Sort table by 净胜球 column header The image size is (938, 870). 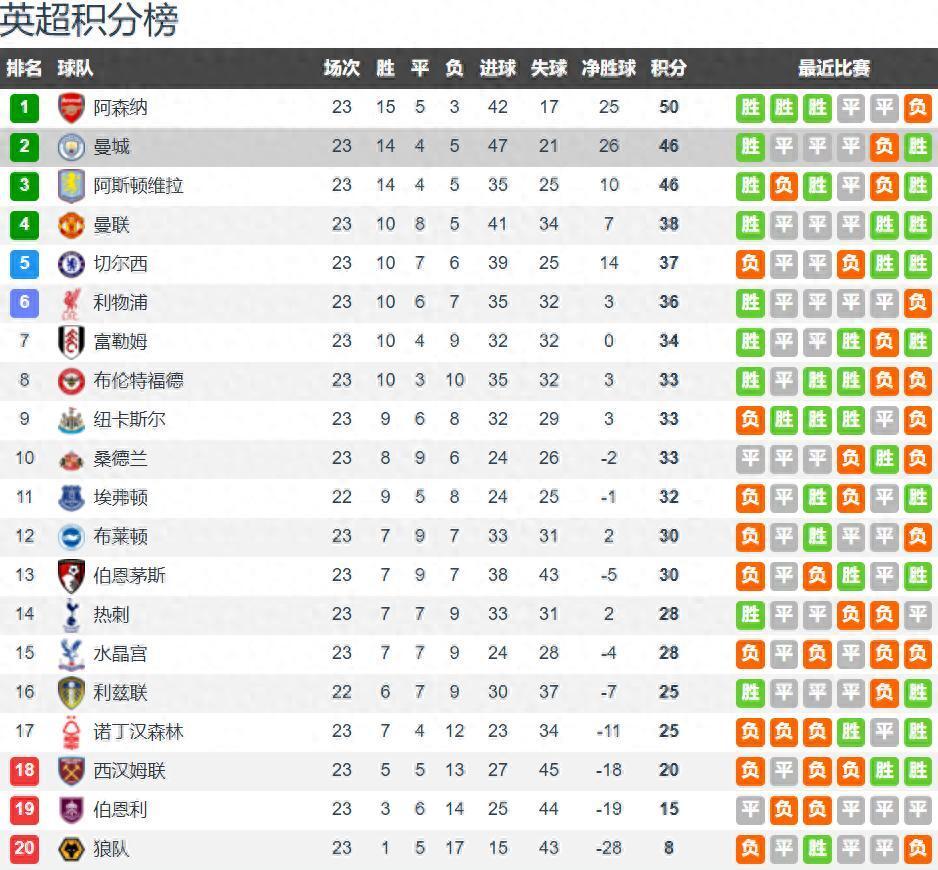coord(609,68)
